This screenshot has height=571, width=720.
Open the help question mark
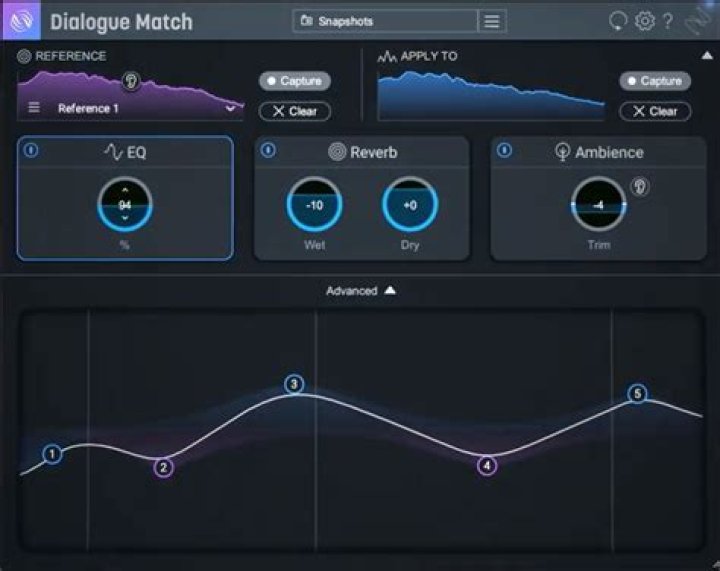point(668,21)
